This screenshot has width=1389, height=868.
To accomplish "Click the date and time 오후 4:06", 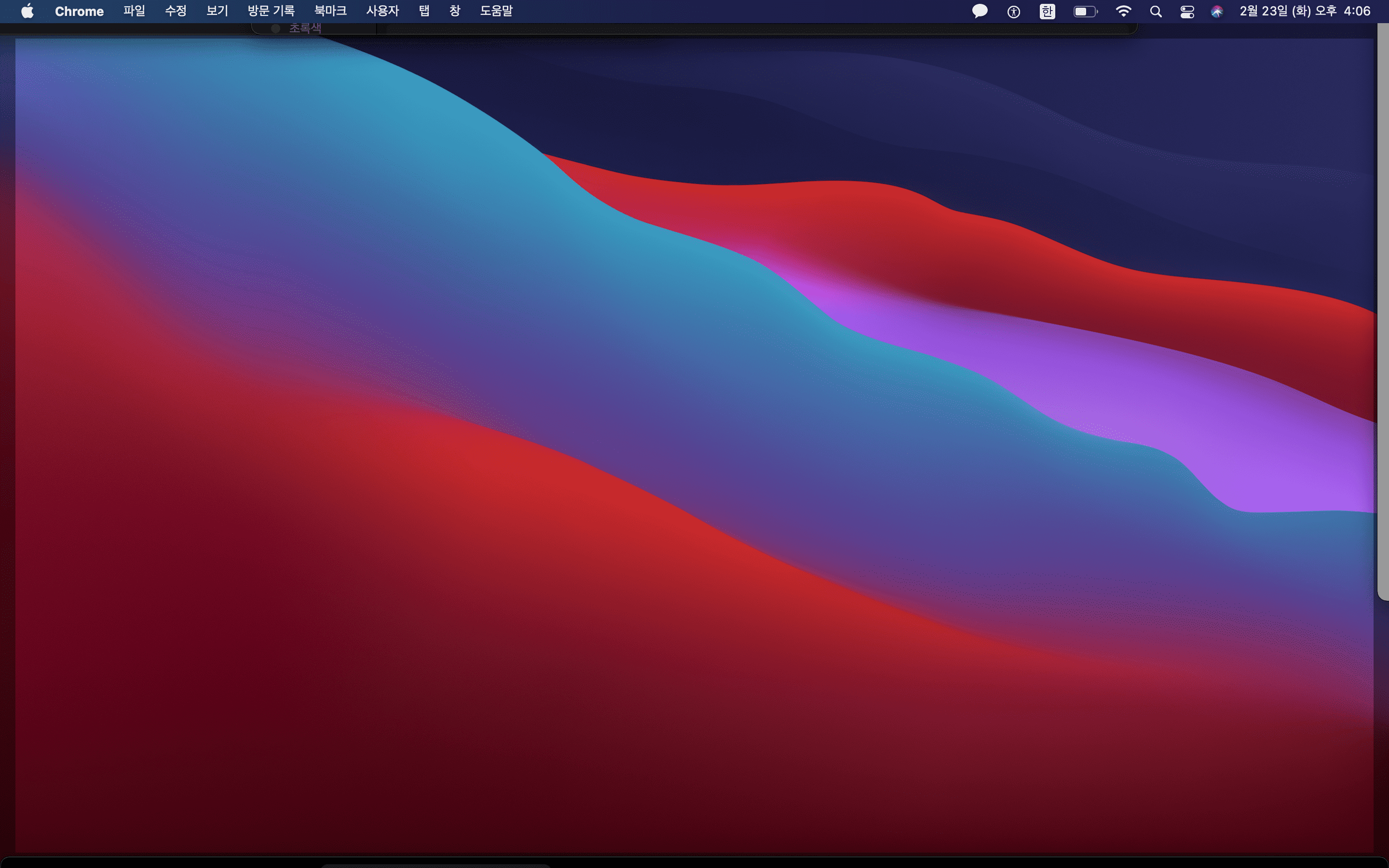I will (1304, 11).
